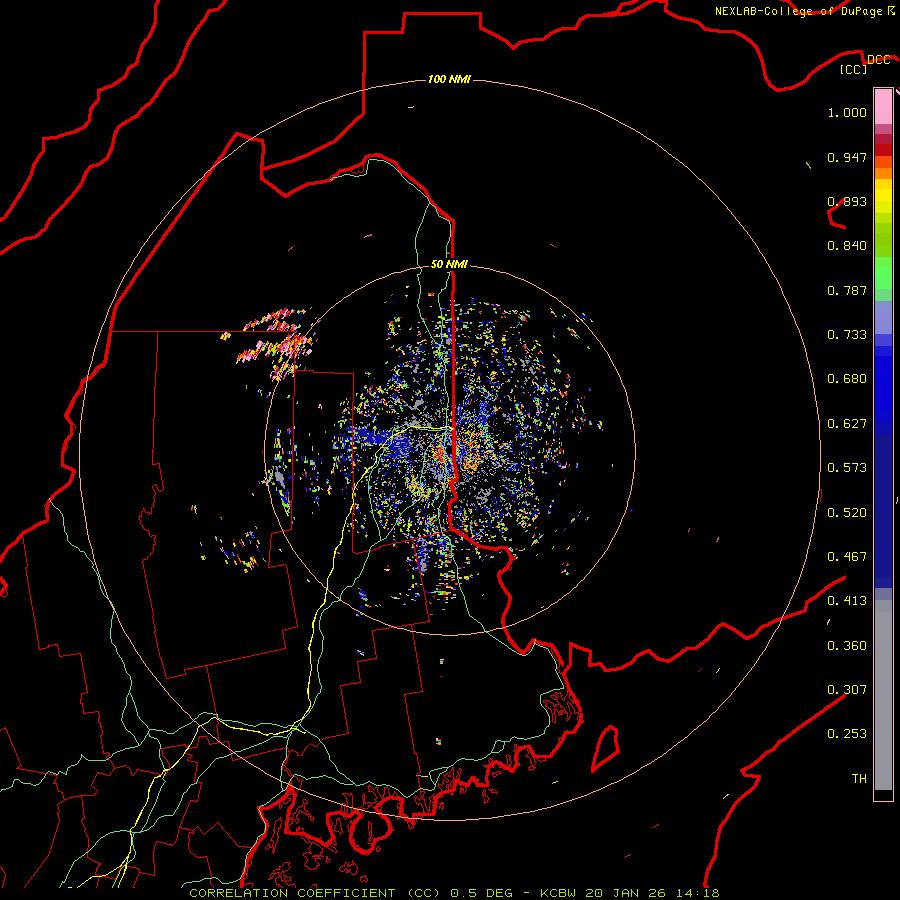
Task: Click the 0.467 legend value
Action: click(847, 557)
